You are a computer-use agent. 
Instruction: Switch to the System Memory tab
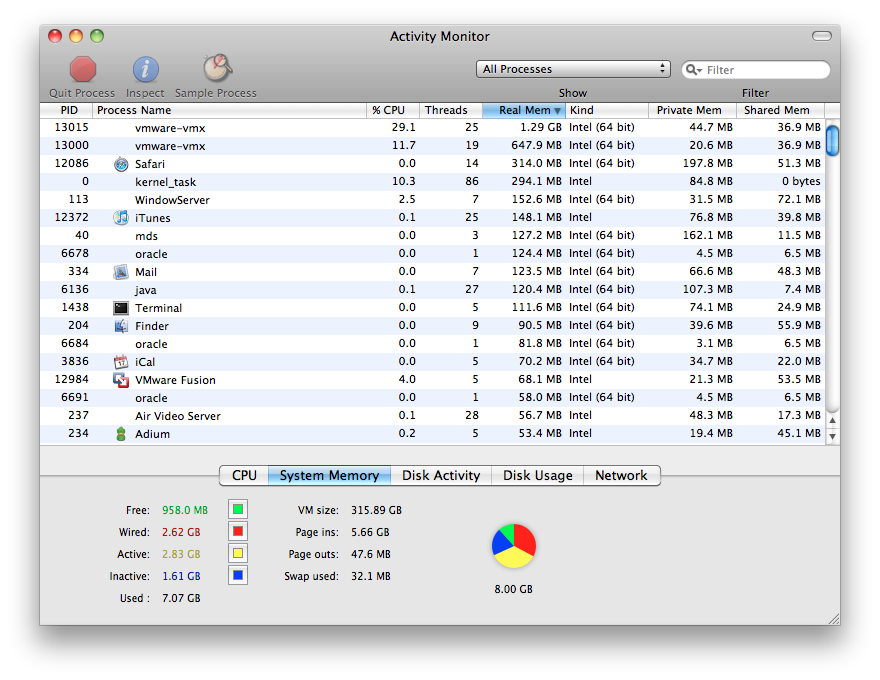click(x=329, y=475)
